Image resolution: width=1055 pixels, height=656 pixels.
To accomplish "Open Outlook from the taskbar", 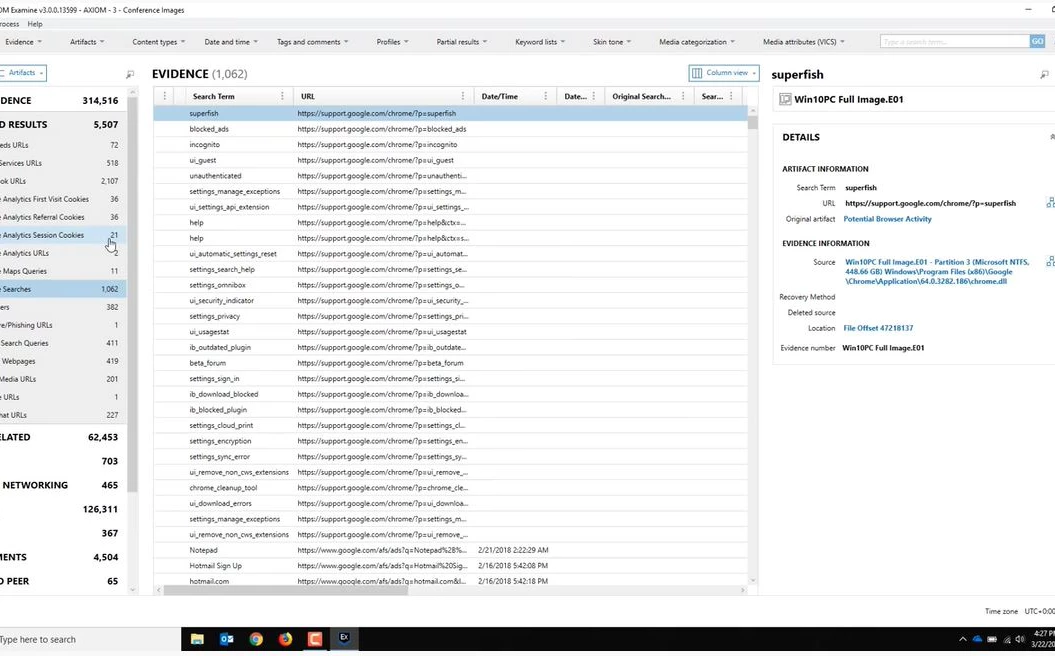I will click(227, 638).
